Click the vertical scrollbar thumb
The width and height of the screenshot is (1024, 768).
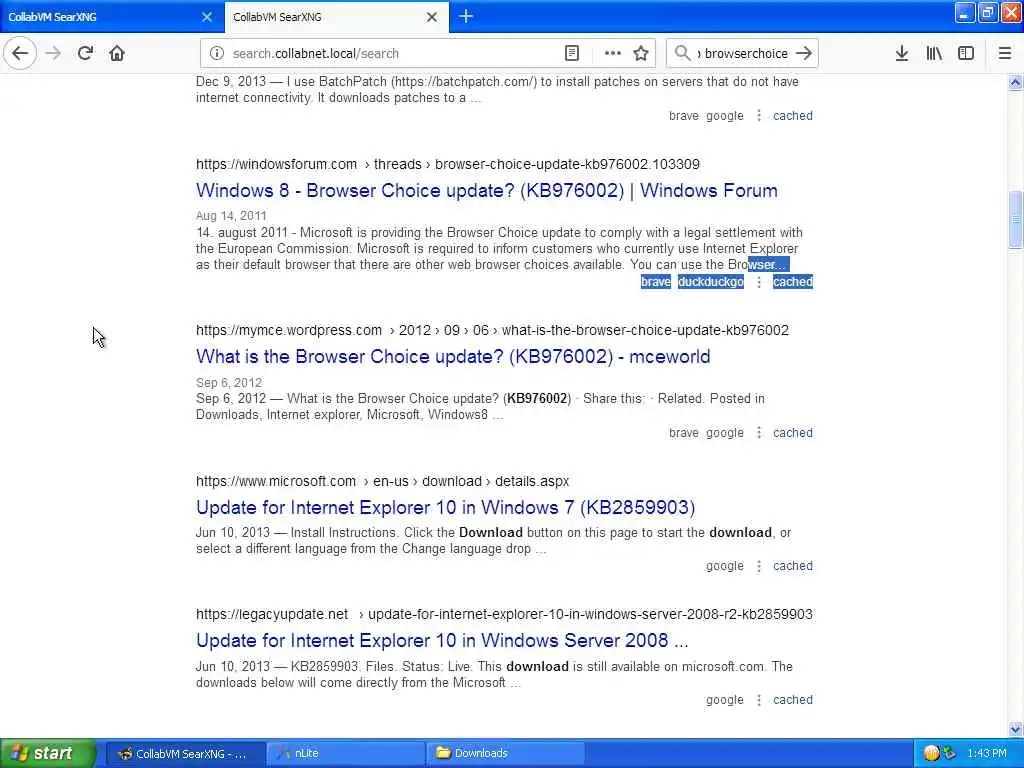[1016, 219]
